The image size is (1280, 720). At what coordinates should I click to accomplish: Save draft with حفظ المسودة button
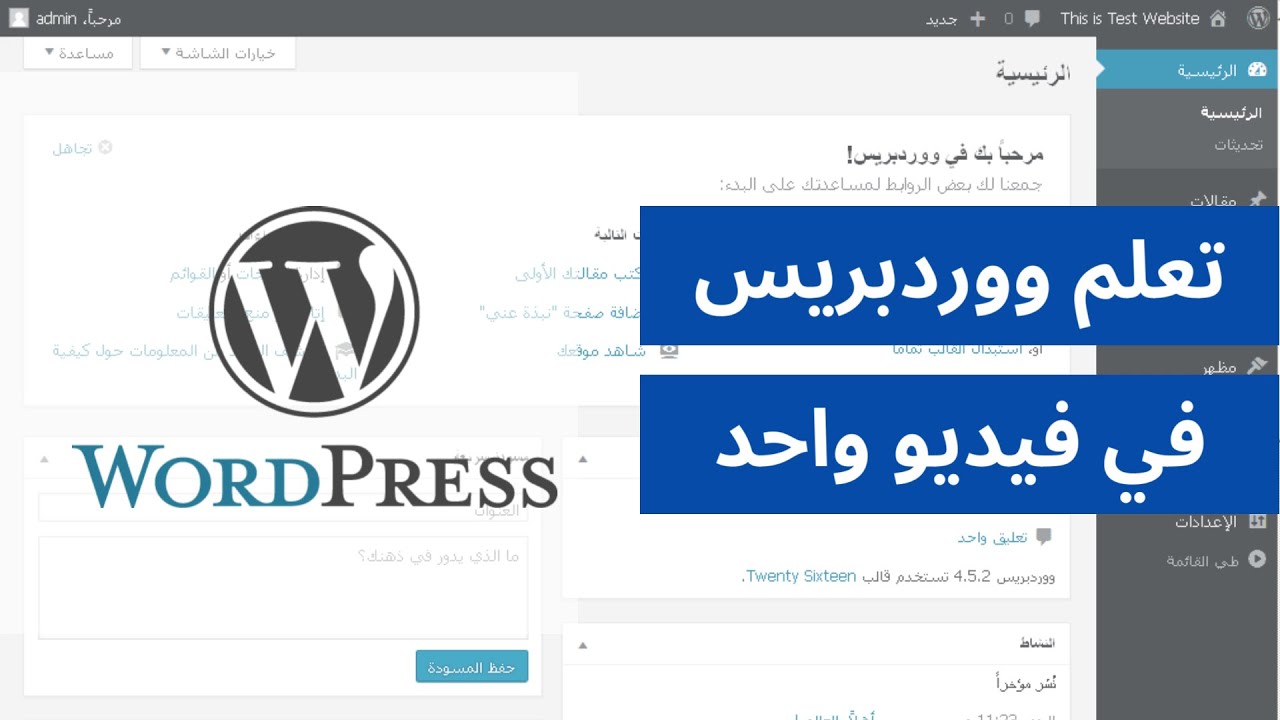pyautogui.click(x=472, y=667)
